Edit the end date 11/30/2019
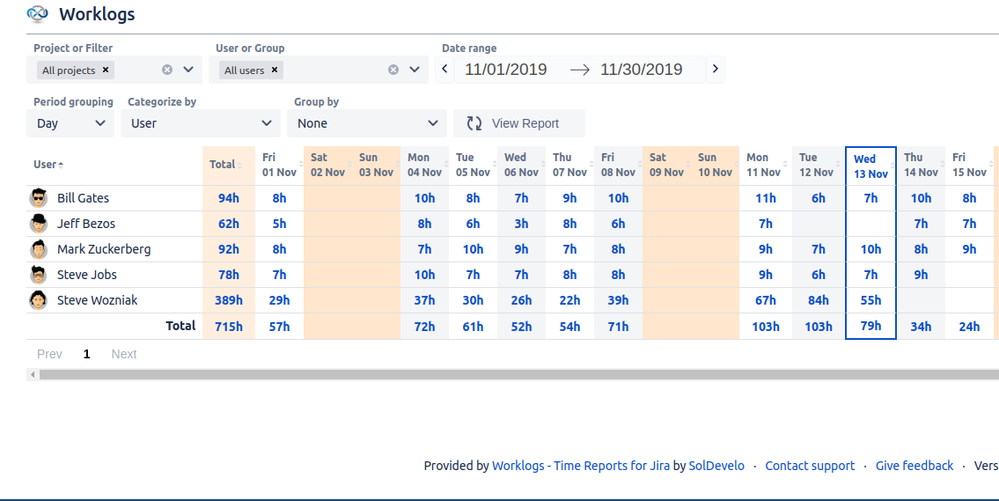 tap(641, 69)
